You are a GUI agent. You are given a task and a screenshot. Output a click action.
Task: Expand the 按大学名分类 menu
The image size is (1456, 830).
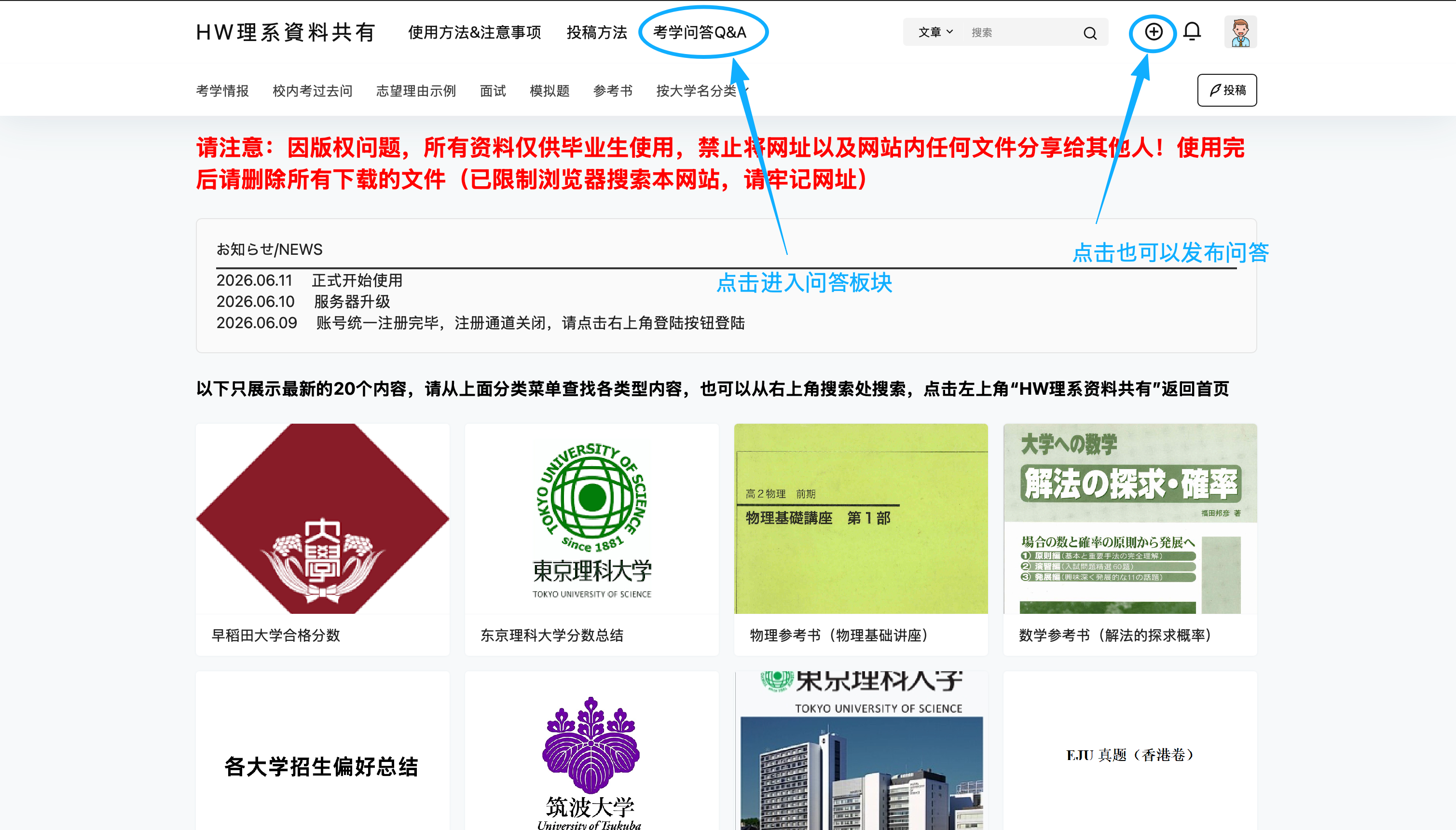(702, 91)
